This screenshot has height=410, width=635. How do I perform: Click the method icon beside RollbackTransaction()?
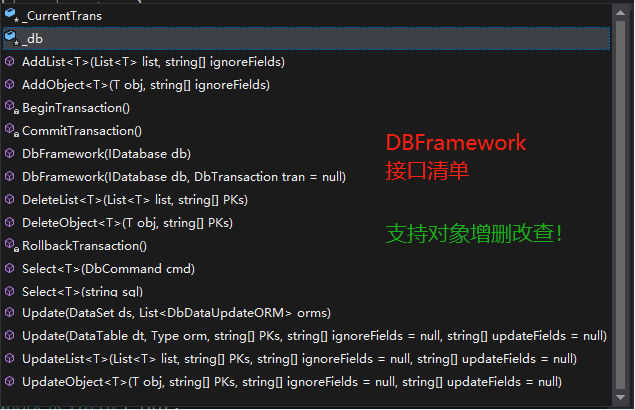[x=10, y=245]
